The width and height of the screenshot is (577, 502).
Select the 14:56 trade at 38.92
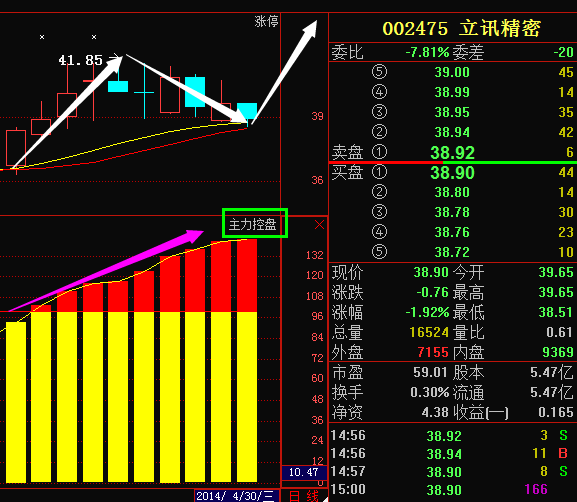[452, 436]
